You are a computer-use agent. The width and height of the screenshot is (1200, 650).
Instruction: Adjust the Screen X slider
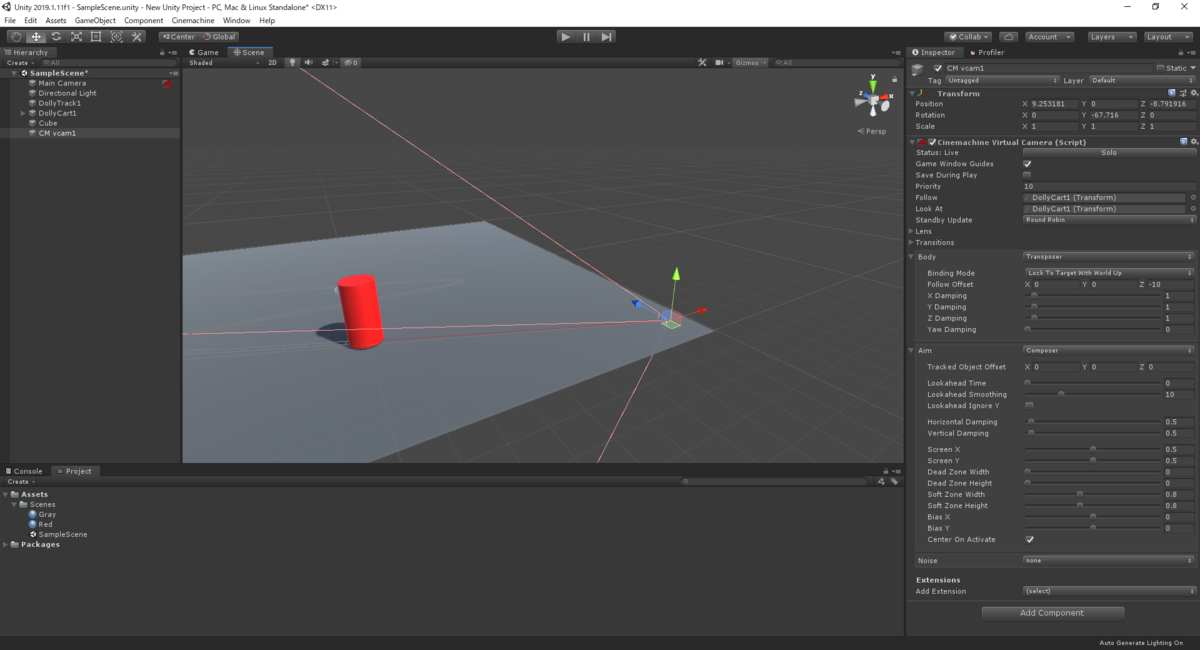point(1092,449)
